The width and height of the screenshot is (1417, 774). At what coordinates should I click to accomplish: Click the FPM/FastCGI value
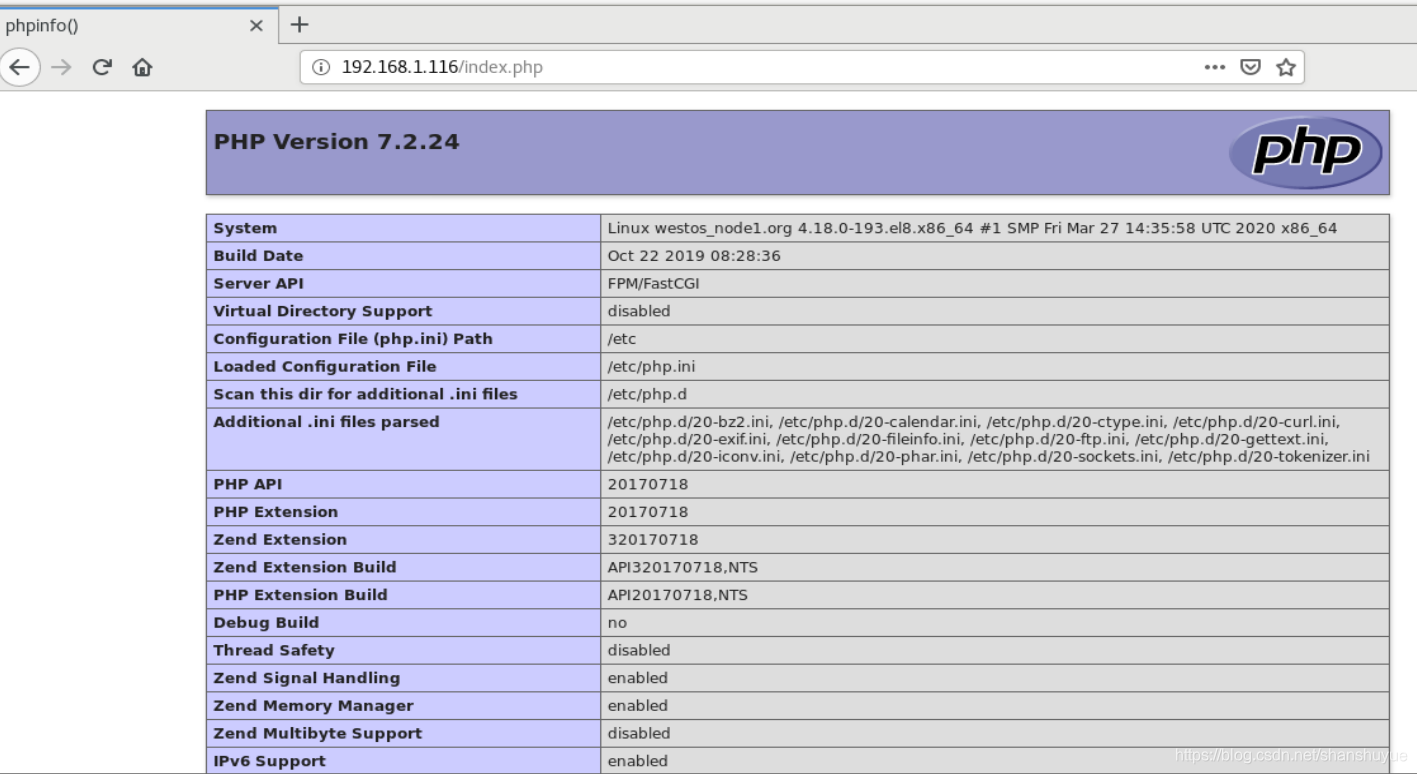[x=653, y=284]
